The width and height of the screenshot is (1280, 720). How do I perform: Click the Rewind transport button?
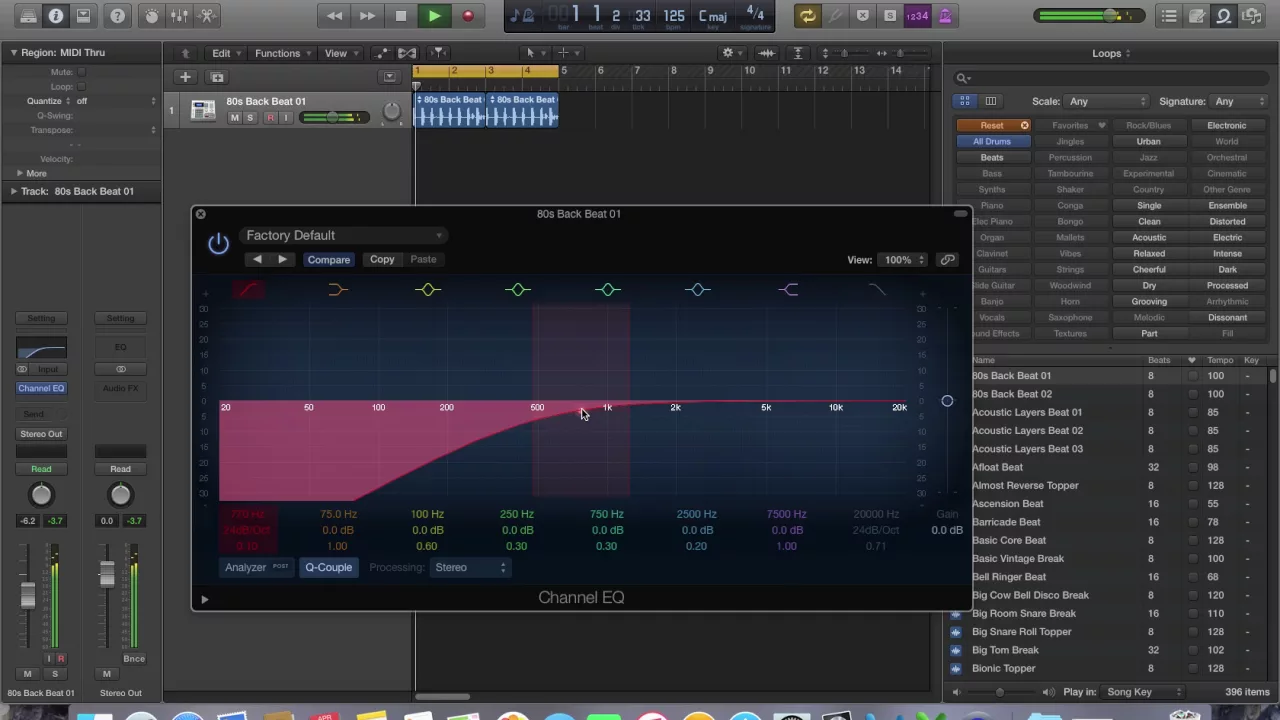[335, 16]
